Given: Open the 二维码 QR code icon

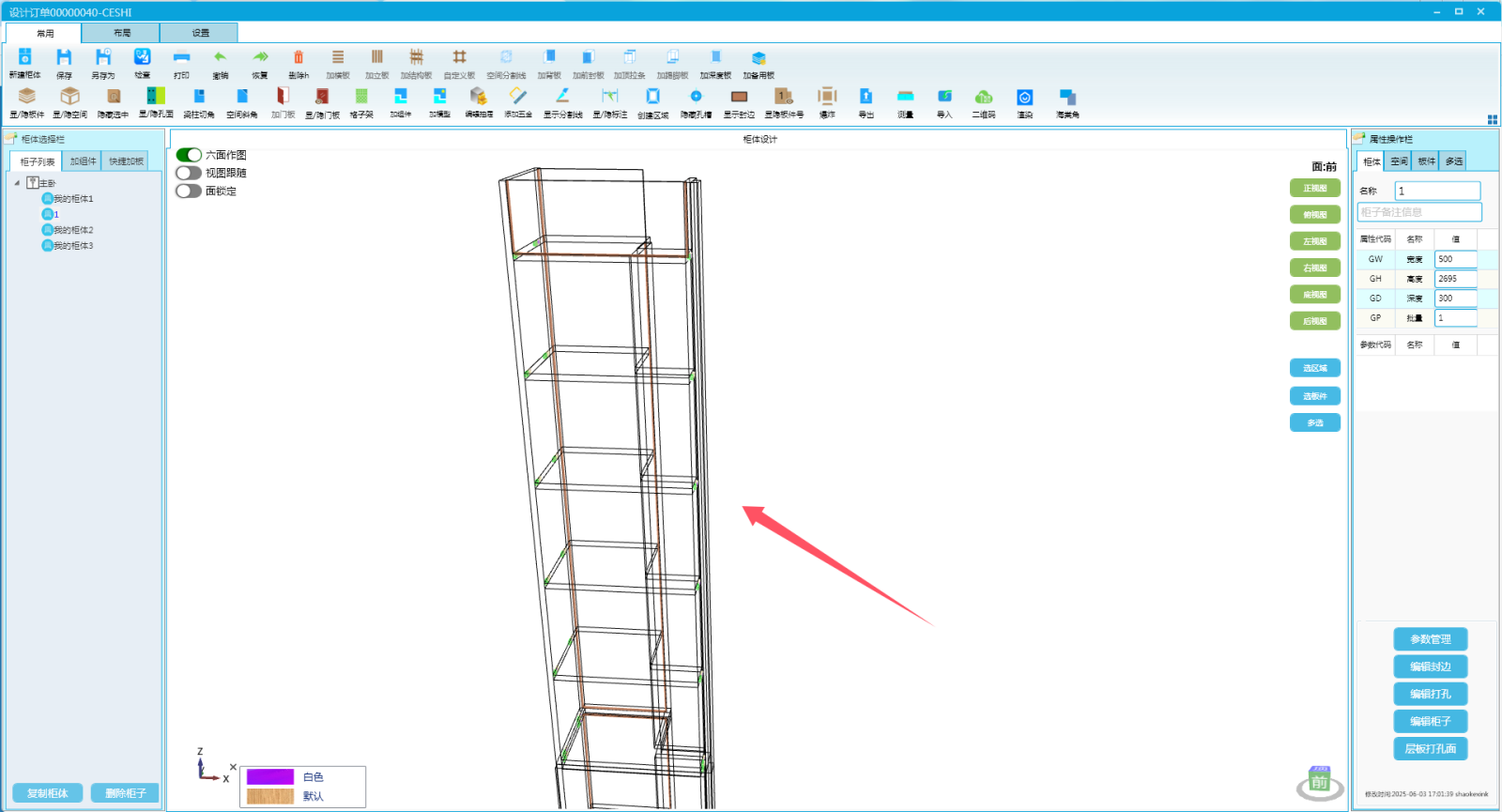Looking at the screenshot, I should point(984,96).
